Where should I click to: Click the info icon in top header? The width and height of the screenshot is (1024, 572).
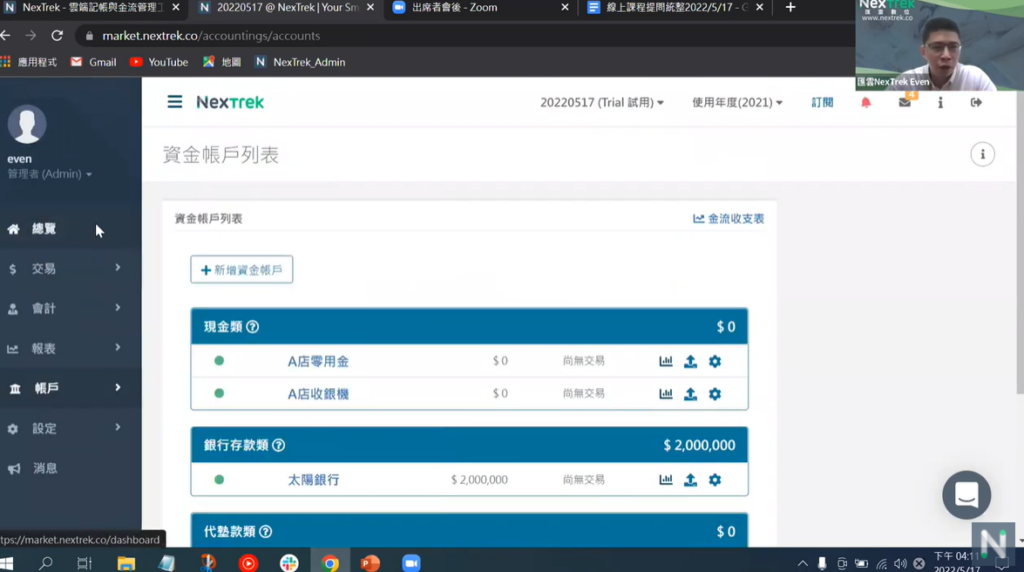pyautogui.click(x=940, y=103)
